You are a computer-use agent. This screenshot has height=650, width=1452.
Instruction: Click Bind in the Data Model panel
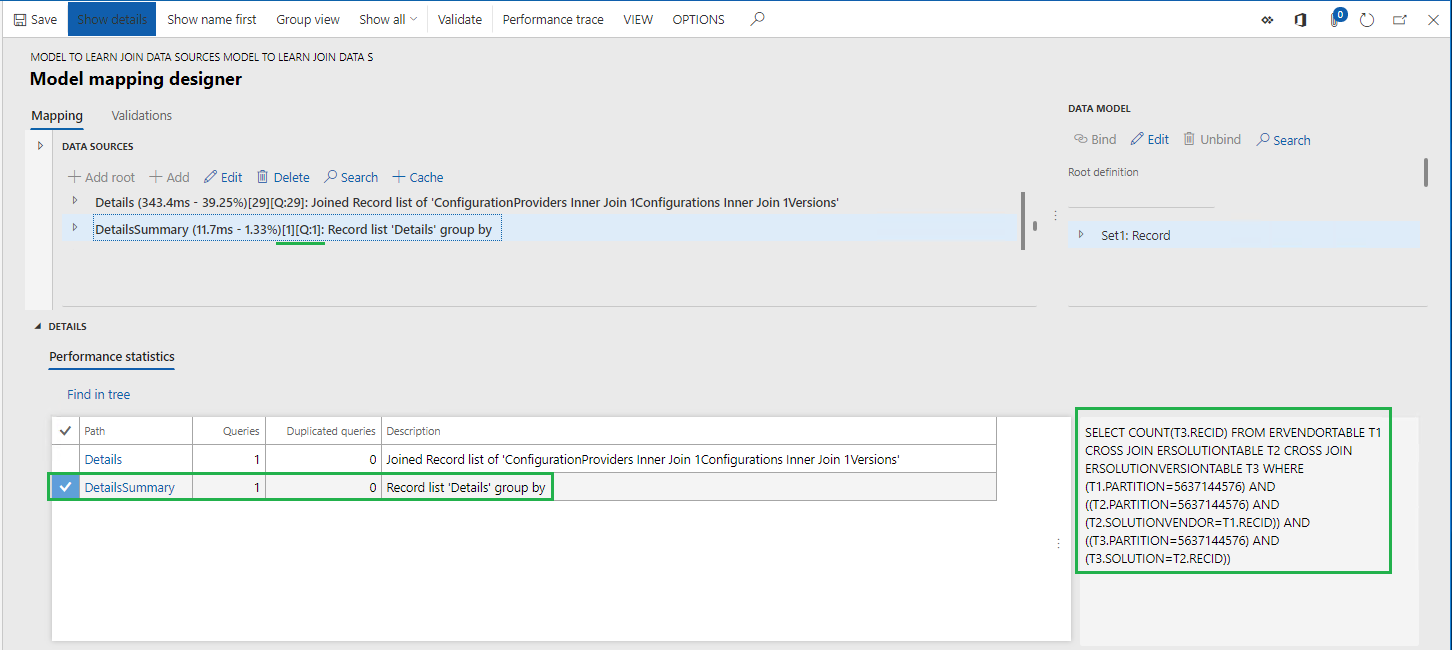pos(1094,139)
